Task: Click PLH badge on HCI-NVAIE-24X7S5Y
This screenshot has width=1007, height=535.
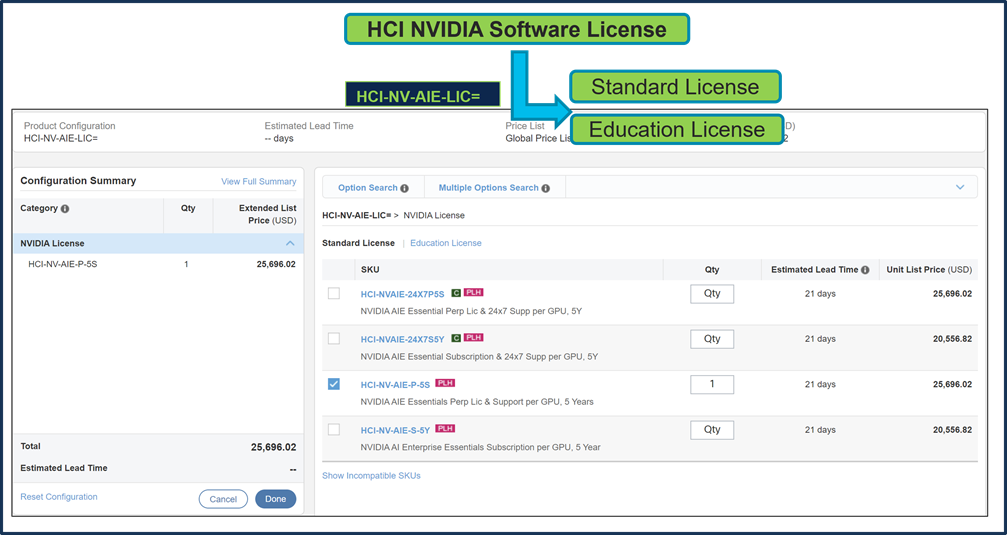Action: tap(473, 338)
